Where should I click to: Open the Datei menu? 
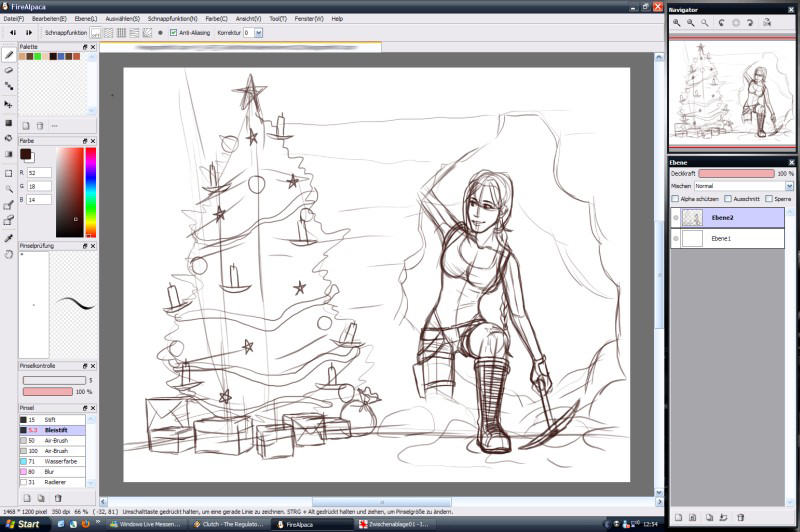point(14,19)
